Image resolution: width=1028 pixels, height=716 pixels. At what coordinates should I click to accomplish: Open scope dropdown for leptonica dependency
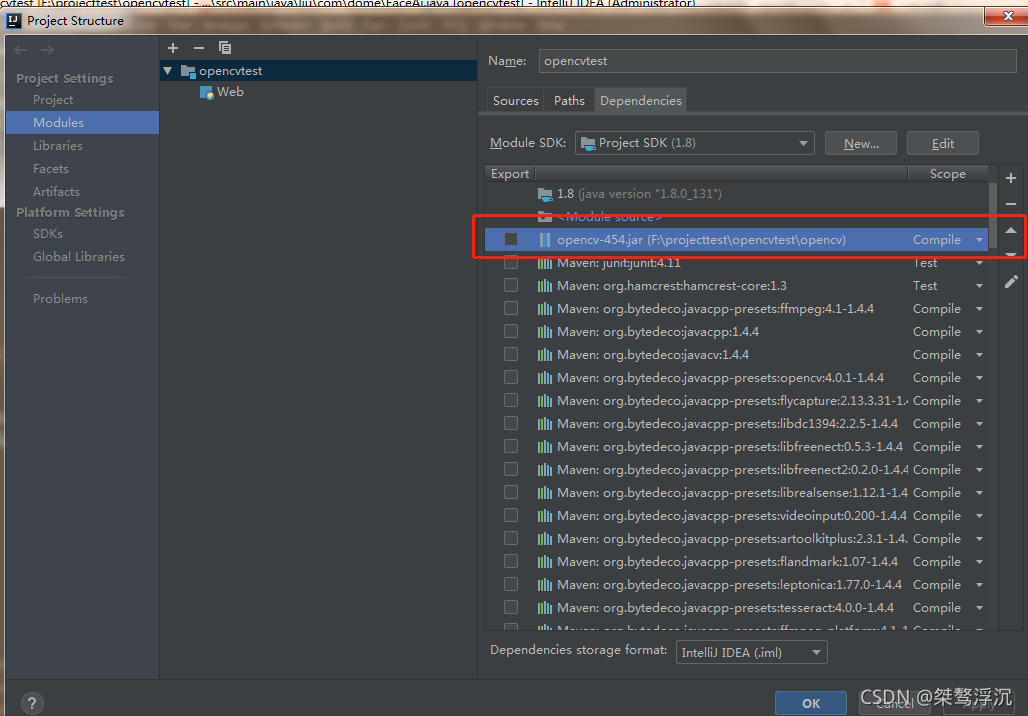click(x=979, y=585)
